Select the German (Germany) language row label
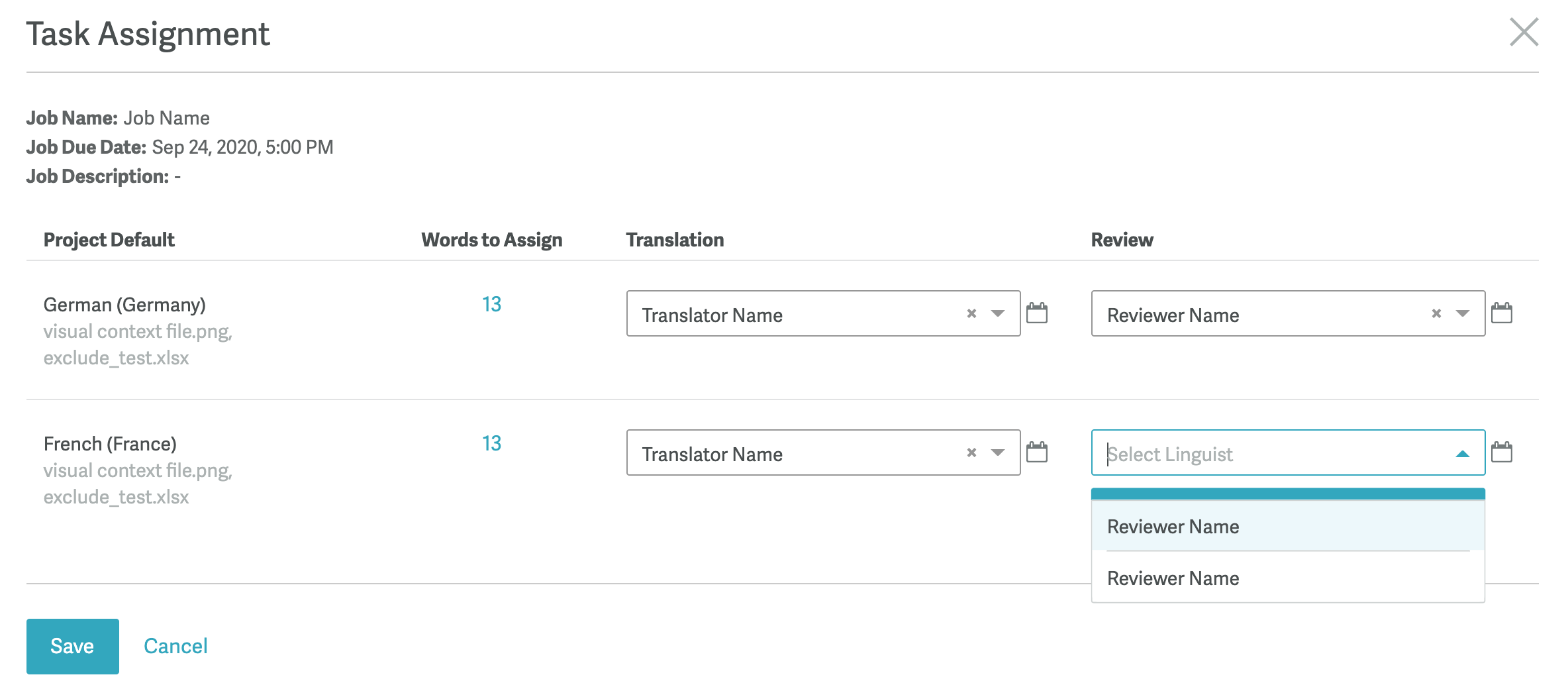Image resolution: width=1568 pixels, height=685 pixels. point(124,305)
